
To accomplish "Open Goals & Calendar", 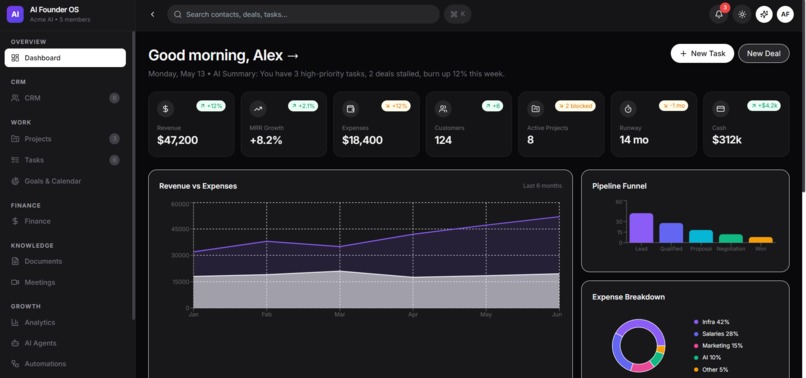I will pyautogui.click(x=65, y=181).
